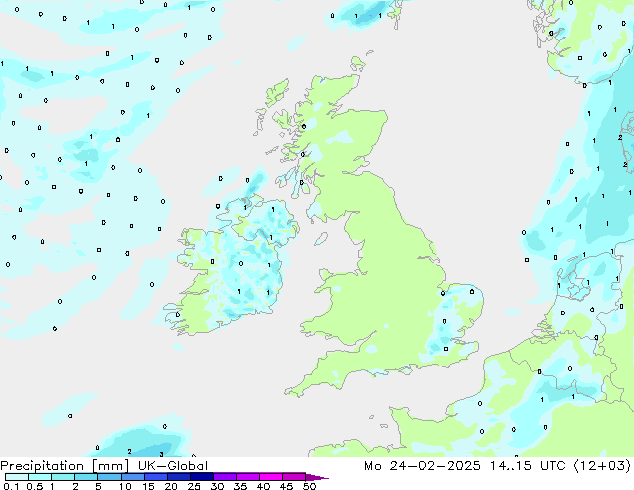The width and height of the screenshot is (634, 490).
Task: Click the 40–45 mm magenta swatch
Action: click(x=271, y=477)
